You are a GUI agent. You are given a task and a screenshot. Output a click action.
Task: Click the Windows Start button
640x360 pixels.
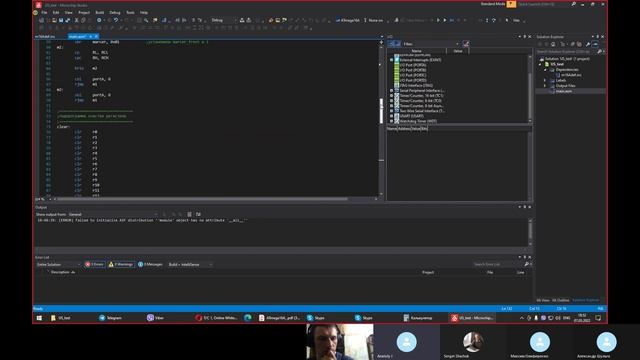[x=39, y=318]
